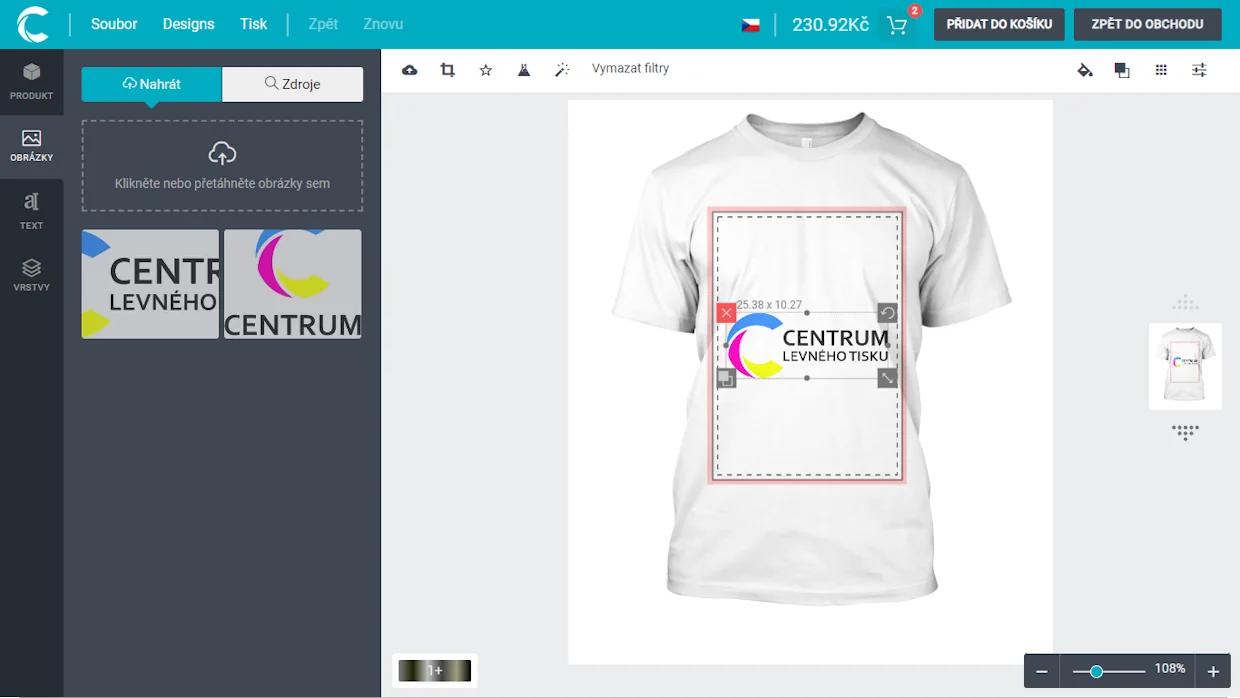This screenshot has width=1240, height=698.
Task: Select the crop tool
Action: (447, 70)
